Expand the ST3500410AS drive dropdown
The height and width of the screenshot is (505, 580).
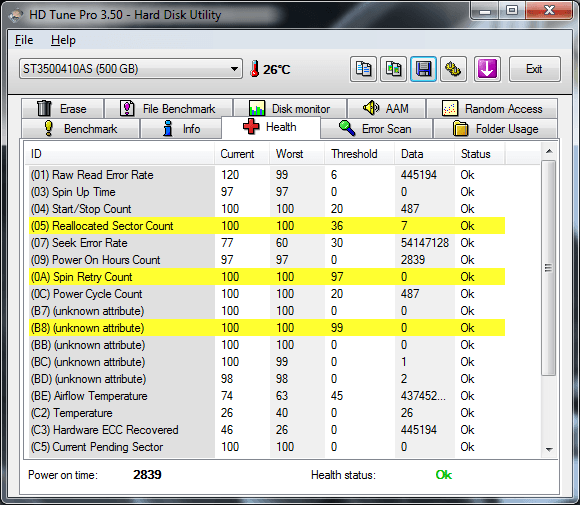[x=131, y=69]
